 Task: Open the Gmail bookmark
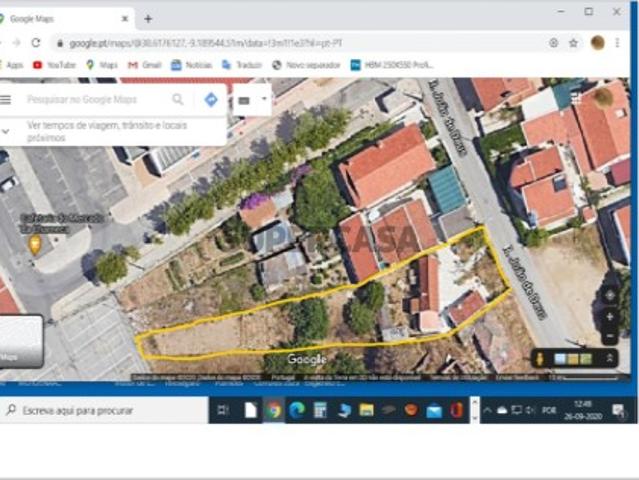(145, 65)
